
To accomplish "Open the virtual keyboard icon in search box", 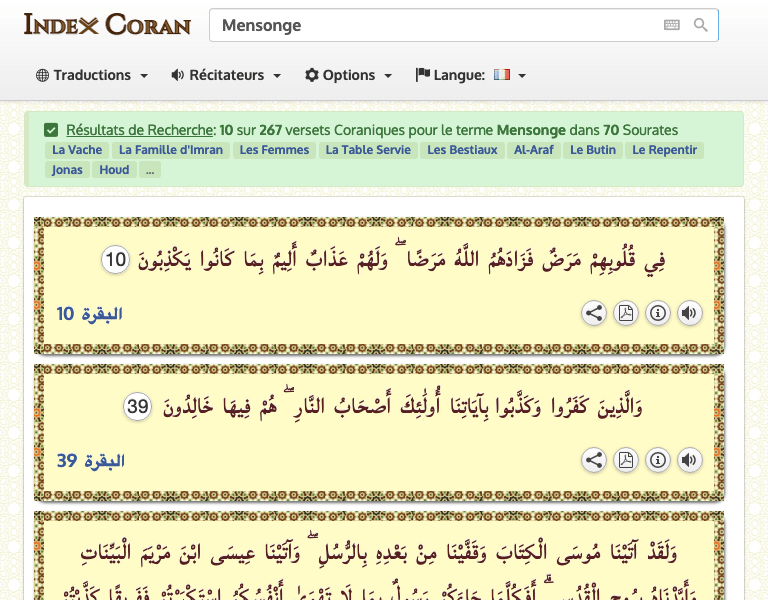I will point(672,25).
